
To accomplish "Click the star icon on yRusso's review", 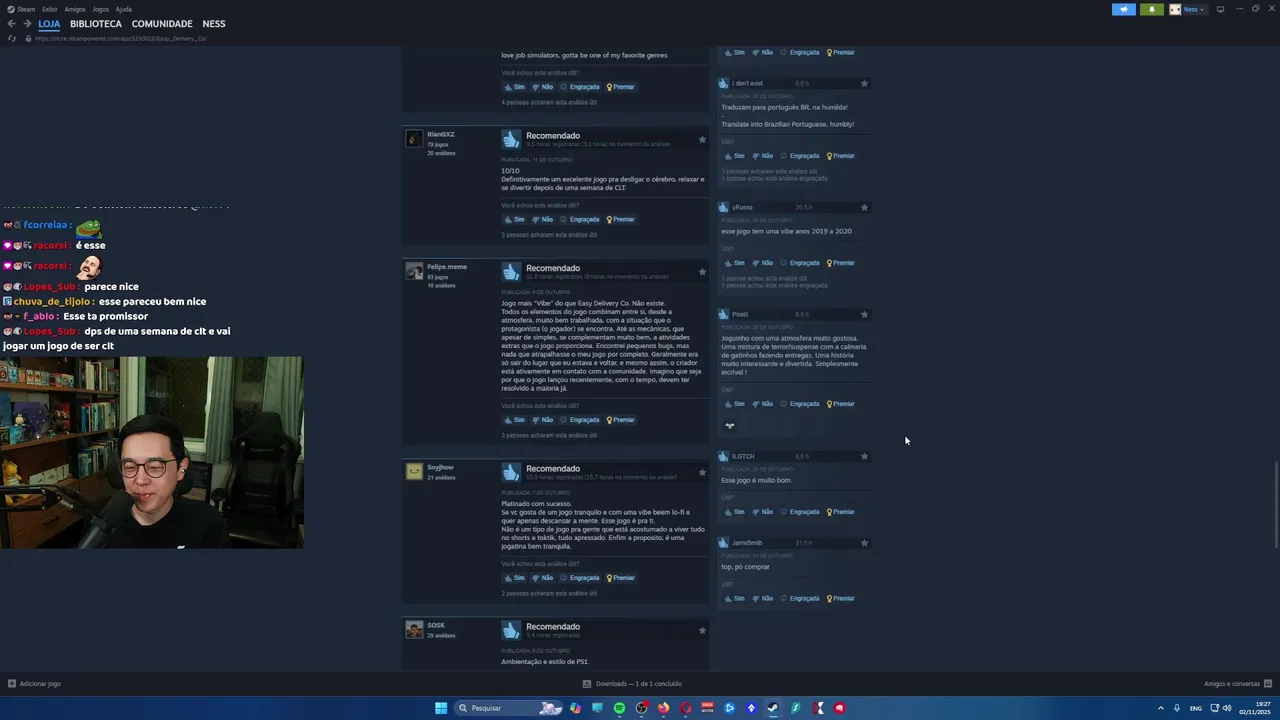I will (x=864, y=207).
